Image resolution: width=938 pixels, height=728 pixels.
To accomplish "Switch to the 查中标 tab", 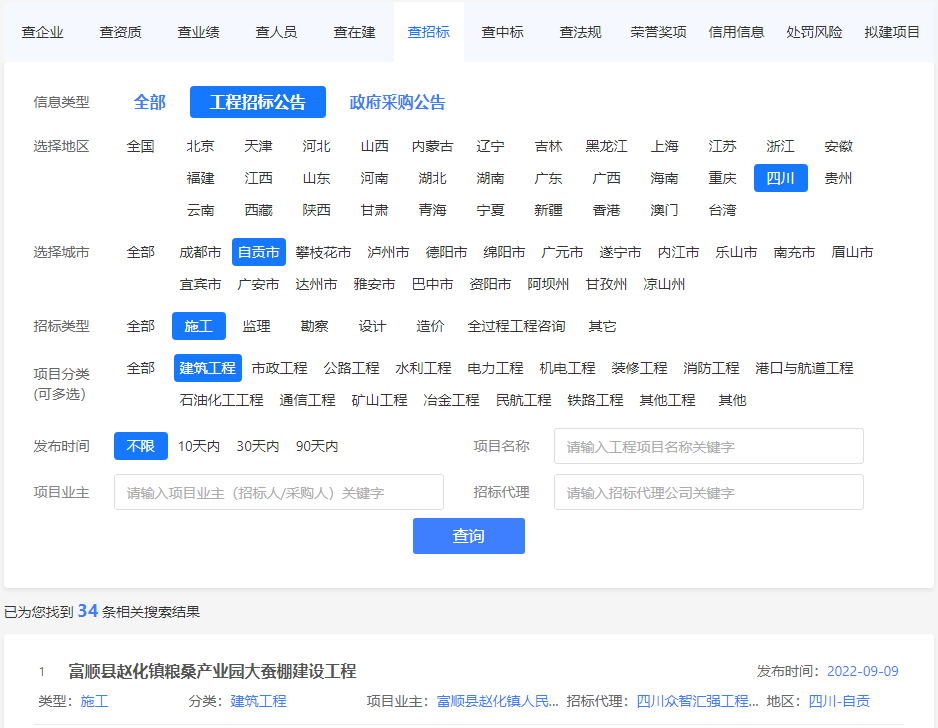I will [x=502, y=32].
